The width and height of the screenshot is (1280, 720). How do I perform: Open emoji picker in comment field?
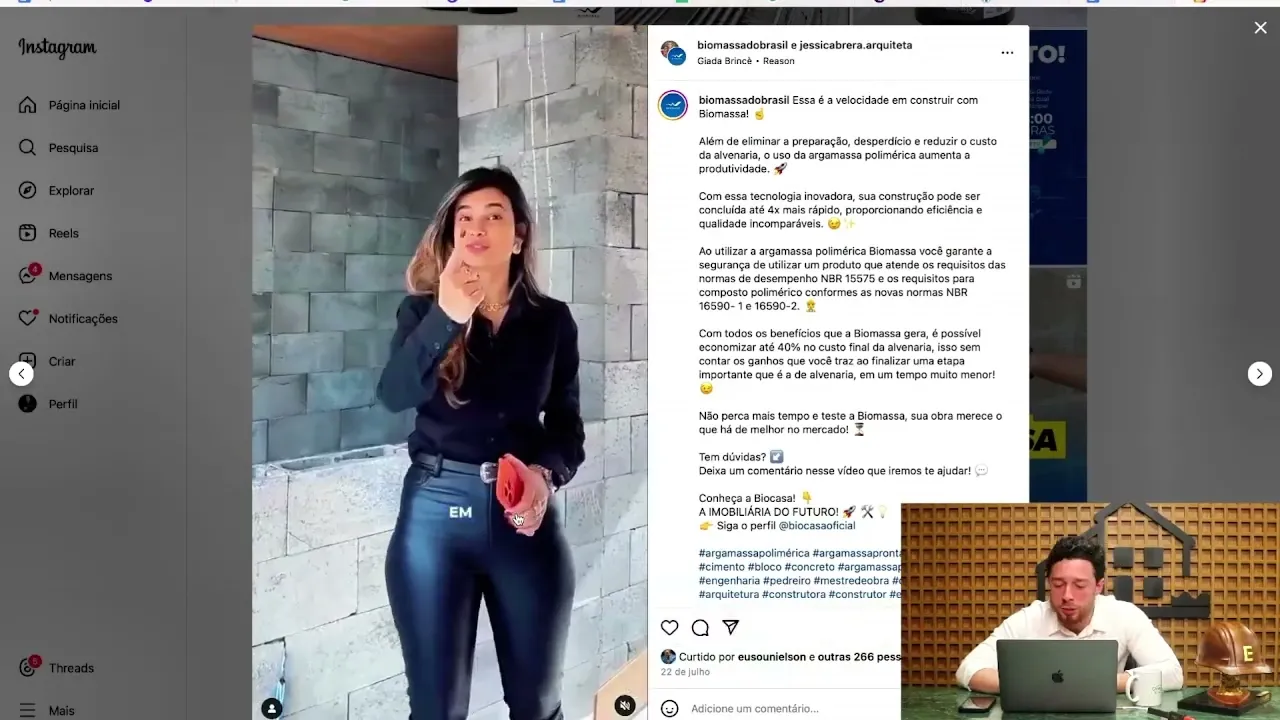(670, 708)
